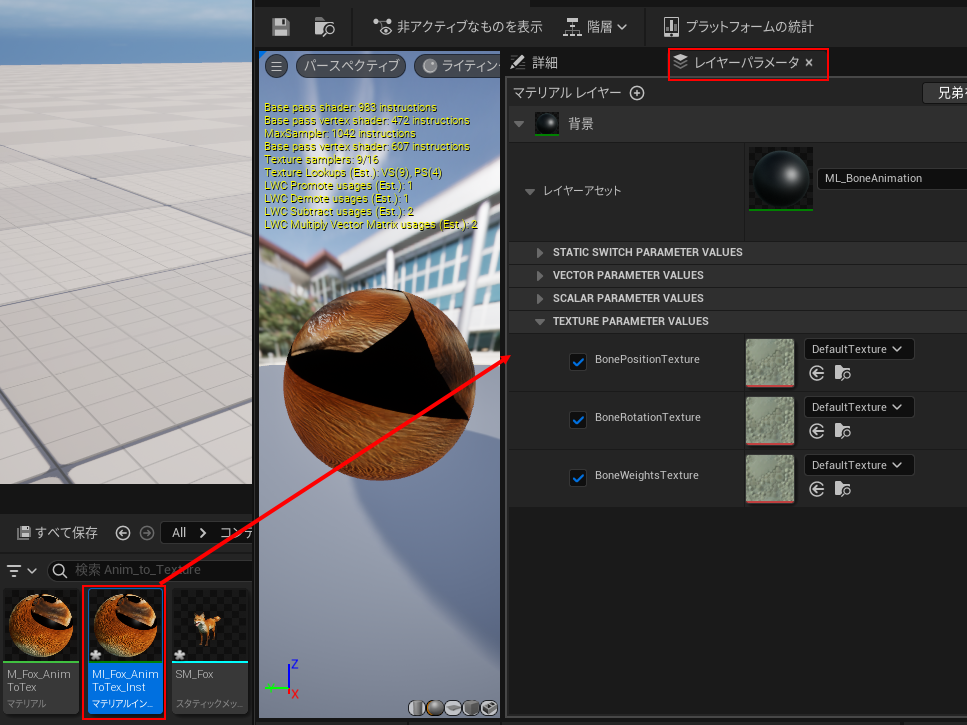This screenshot has height=725, width=967.
Task: Click the Content Browser back history arrow
Action: pyautogui.click(x=123, y=533)
